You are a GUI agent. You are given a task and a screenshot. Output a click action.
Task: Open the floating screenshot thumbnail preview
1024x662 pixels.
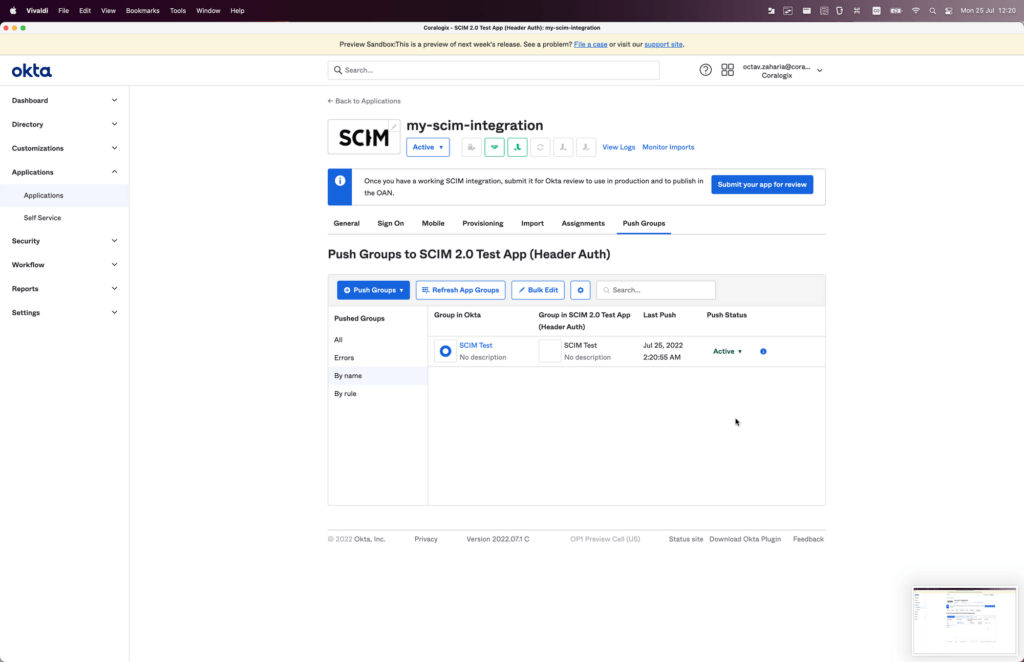965,620
